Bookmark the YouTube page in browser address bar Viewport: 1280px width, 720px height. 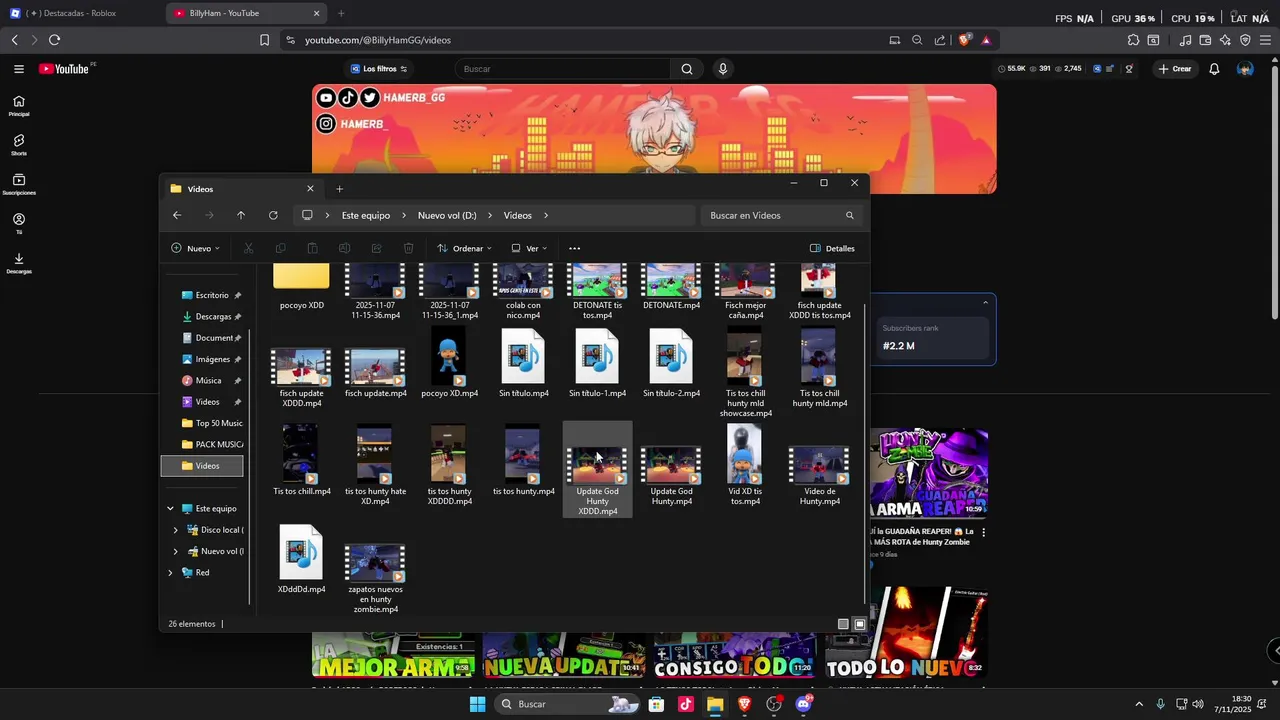pos(264,40)
